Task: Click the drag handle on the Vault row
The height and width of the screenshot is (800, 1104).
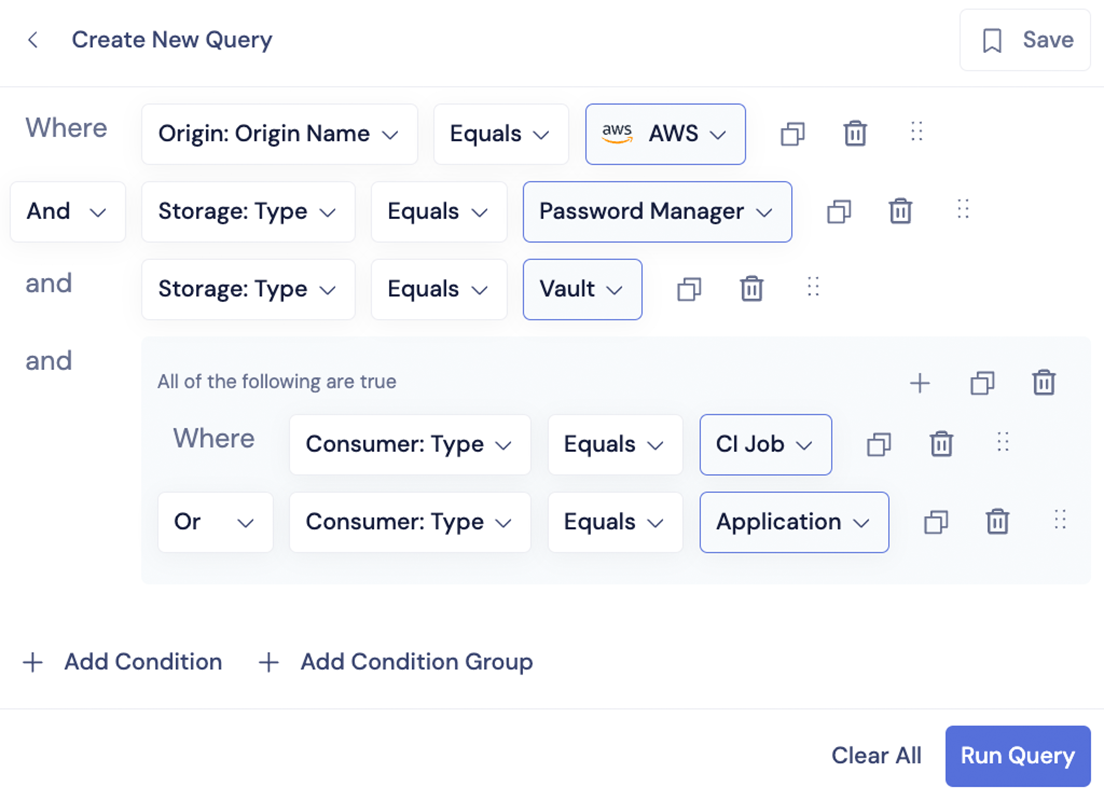Action: (813, 287)
